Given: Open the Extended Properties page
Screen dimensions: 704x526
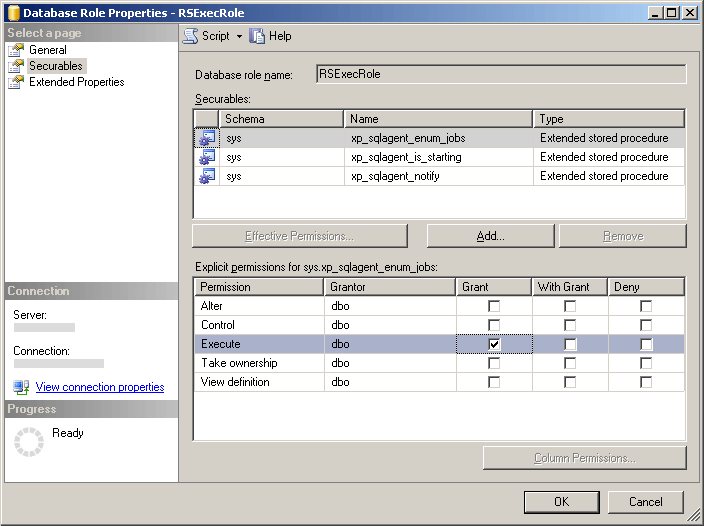Looking at the screenshot, I should [x=77, y=82].
